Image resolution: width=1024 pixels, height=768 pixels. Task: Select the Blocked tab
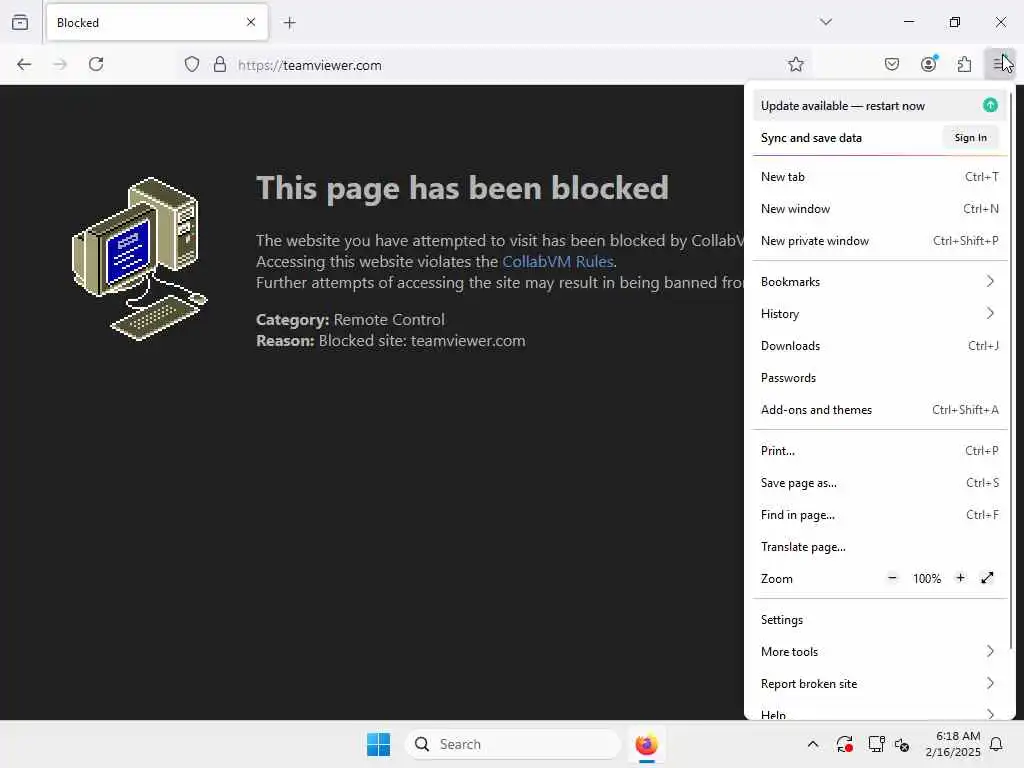tap(157, 22)
